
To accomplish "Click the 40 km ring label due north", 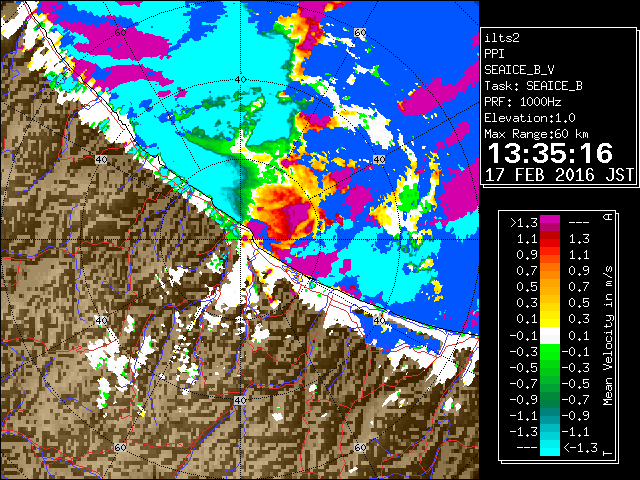I will pos(240,80).
